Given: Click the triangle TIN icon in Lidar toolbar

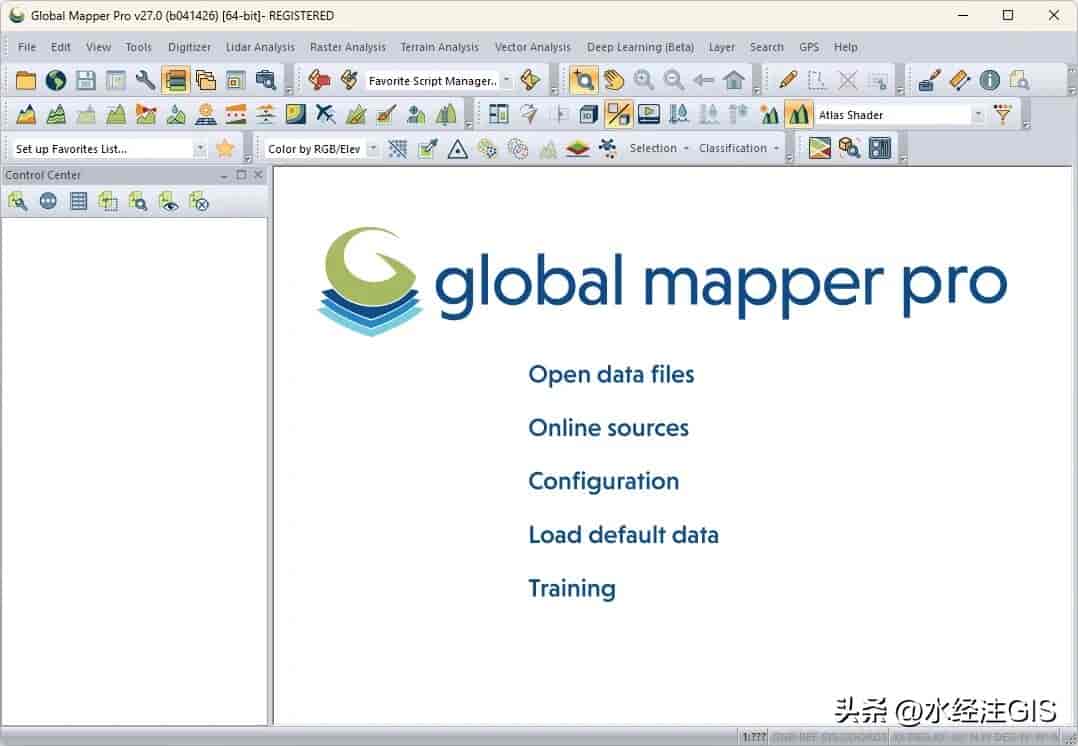Looking at the screenshot, I should tap(457, 148).
